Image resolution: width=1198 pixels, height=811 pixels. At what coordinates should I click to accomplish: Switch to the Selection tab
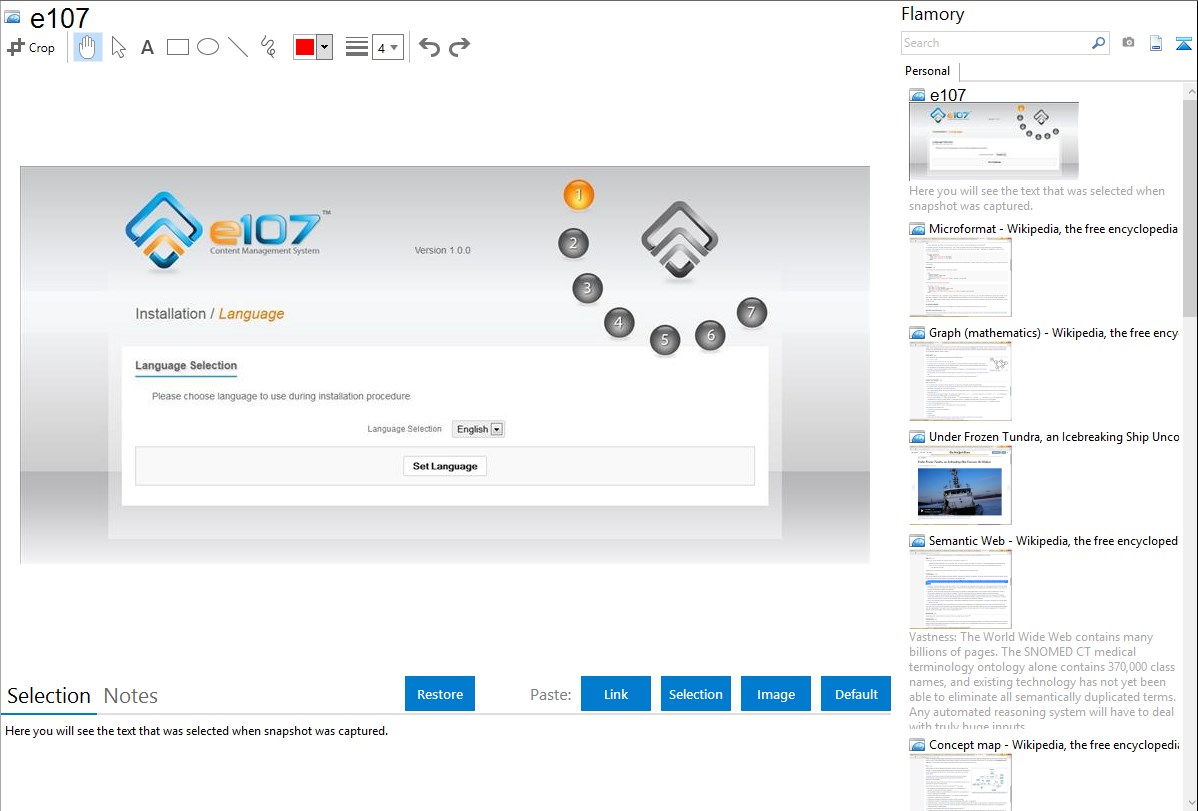pos(49,696)
